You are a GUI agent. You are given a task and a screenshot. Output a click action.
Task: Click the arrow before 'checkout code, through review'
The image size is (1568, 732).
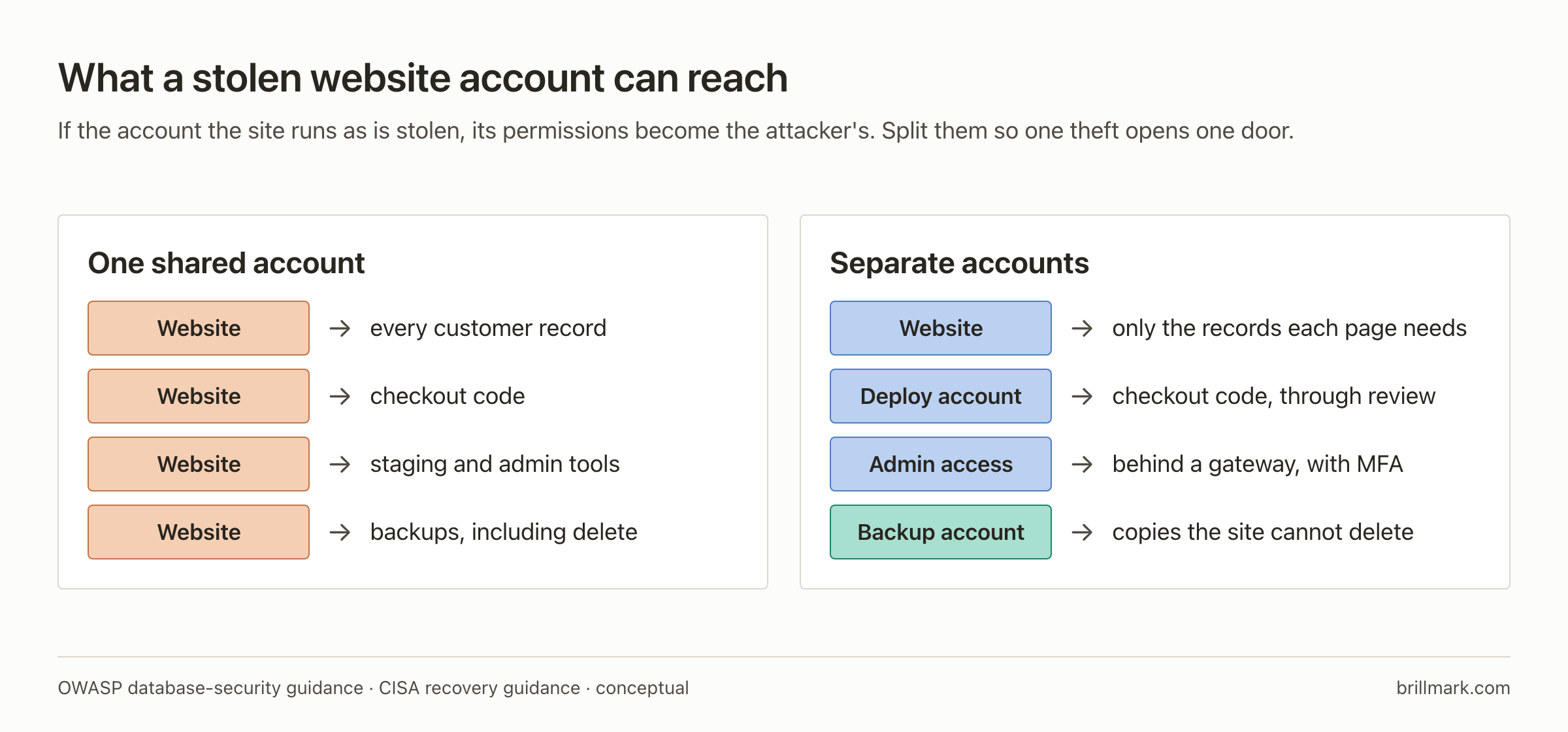click(x=1082, y=396)
